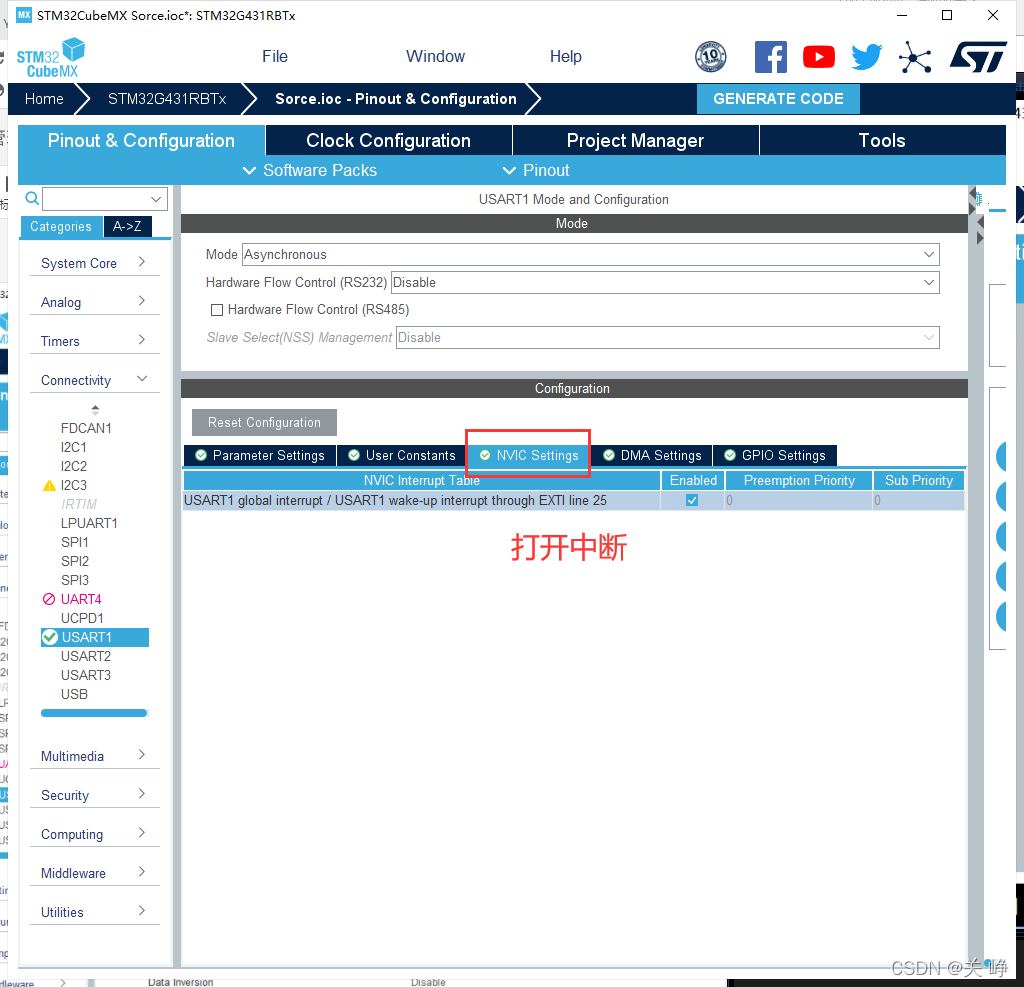Select the NVIC Settings tab

(528, 455)
